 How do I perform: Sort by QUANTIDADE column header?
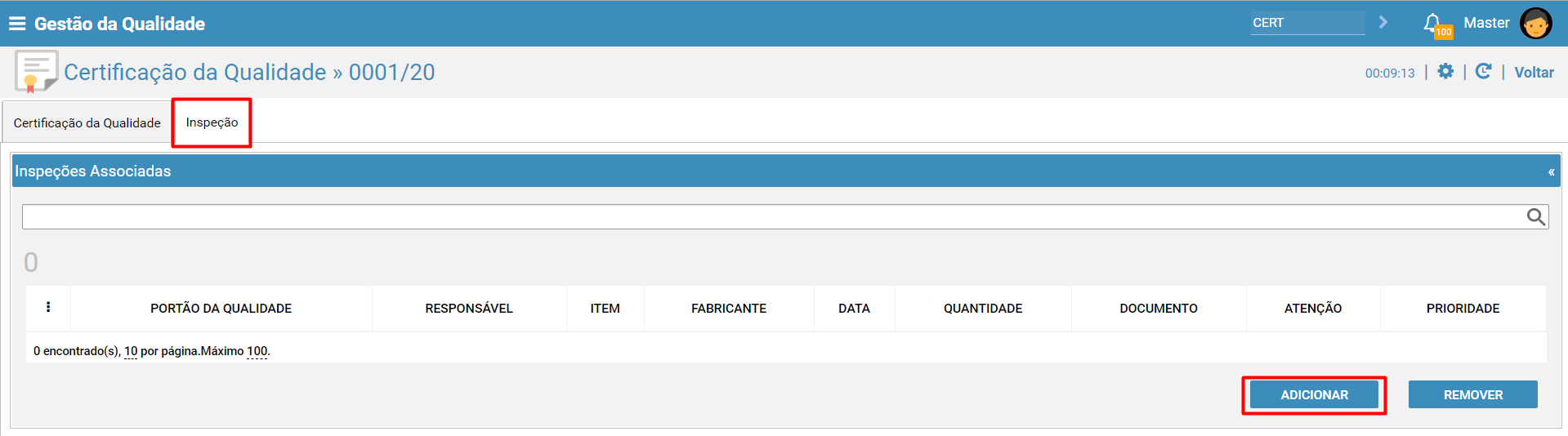click(x=983, y=309)
